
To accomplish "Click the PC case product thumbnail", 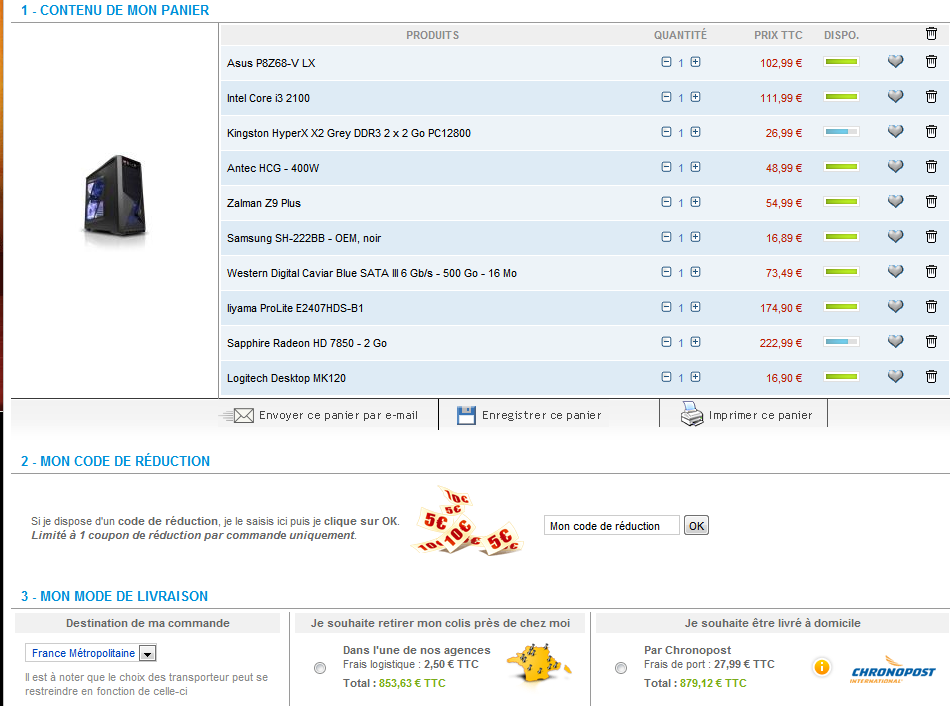I will [114, 201].
